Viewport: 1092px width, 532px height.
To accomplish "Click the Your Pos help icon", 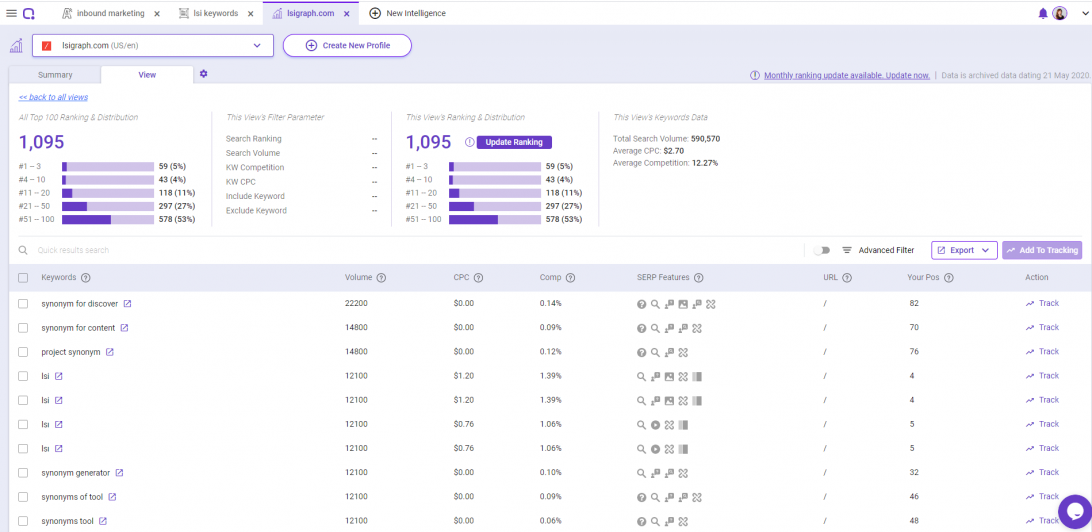I will tap(949, 278).
